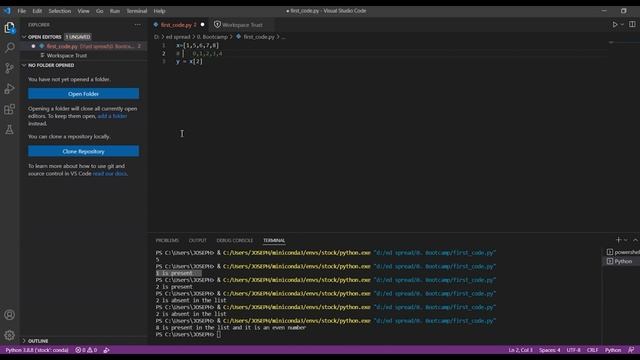Open terminal launch profile dropdown arrow
The image size is (640, 360).
tap(625, 240)
